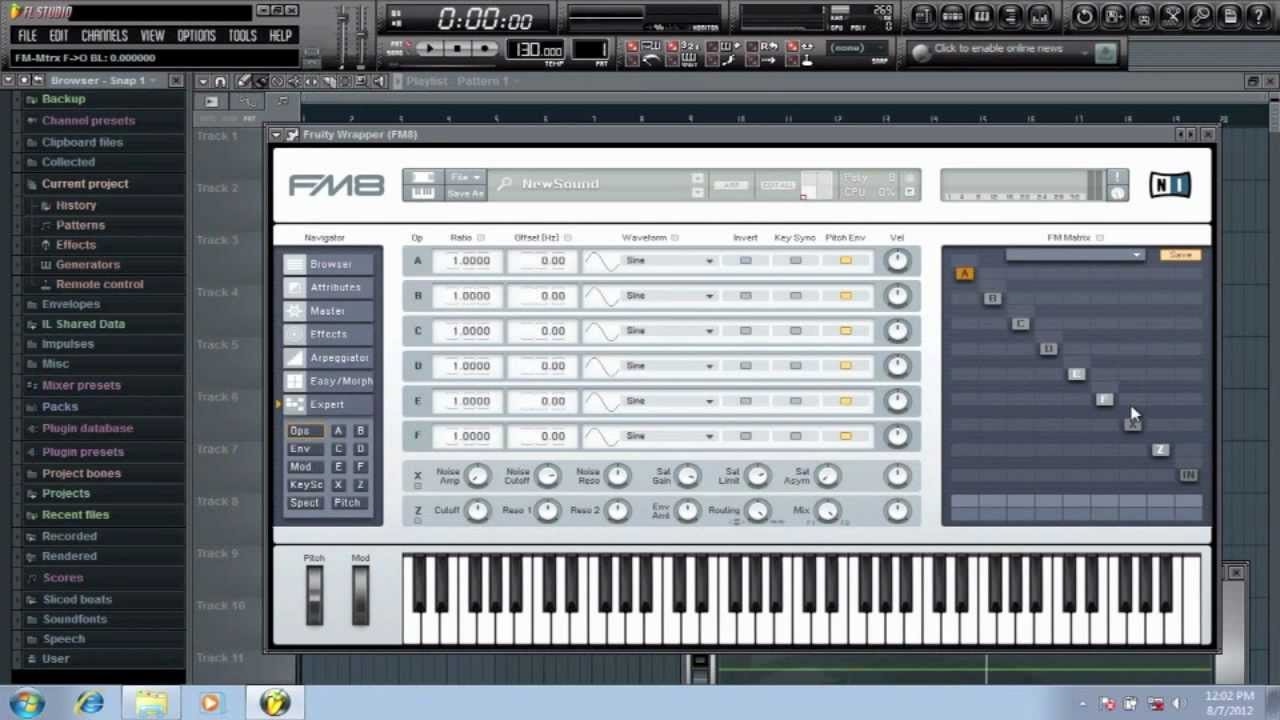Open the FL Studio FILE menu
The height and width of the screenshot is (720, 1280).
pyautogui.click(x=28, y=36)
